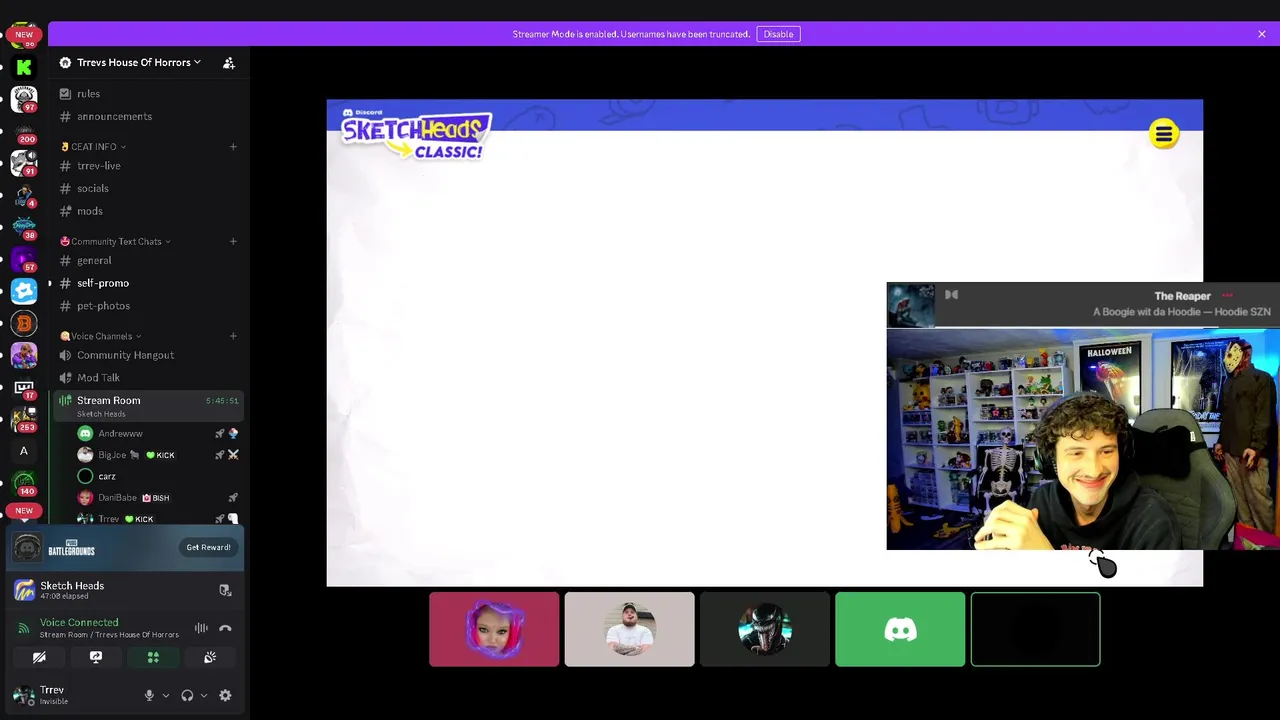Click the Get Reward! button
Image resolution: width=1280 pixels, height=720 pixels.
(208, 548)
